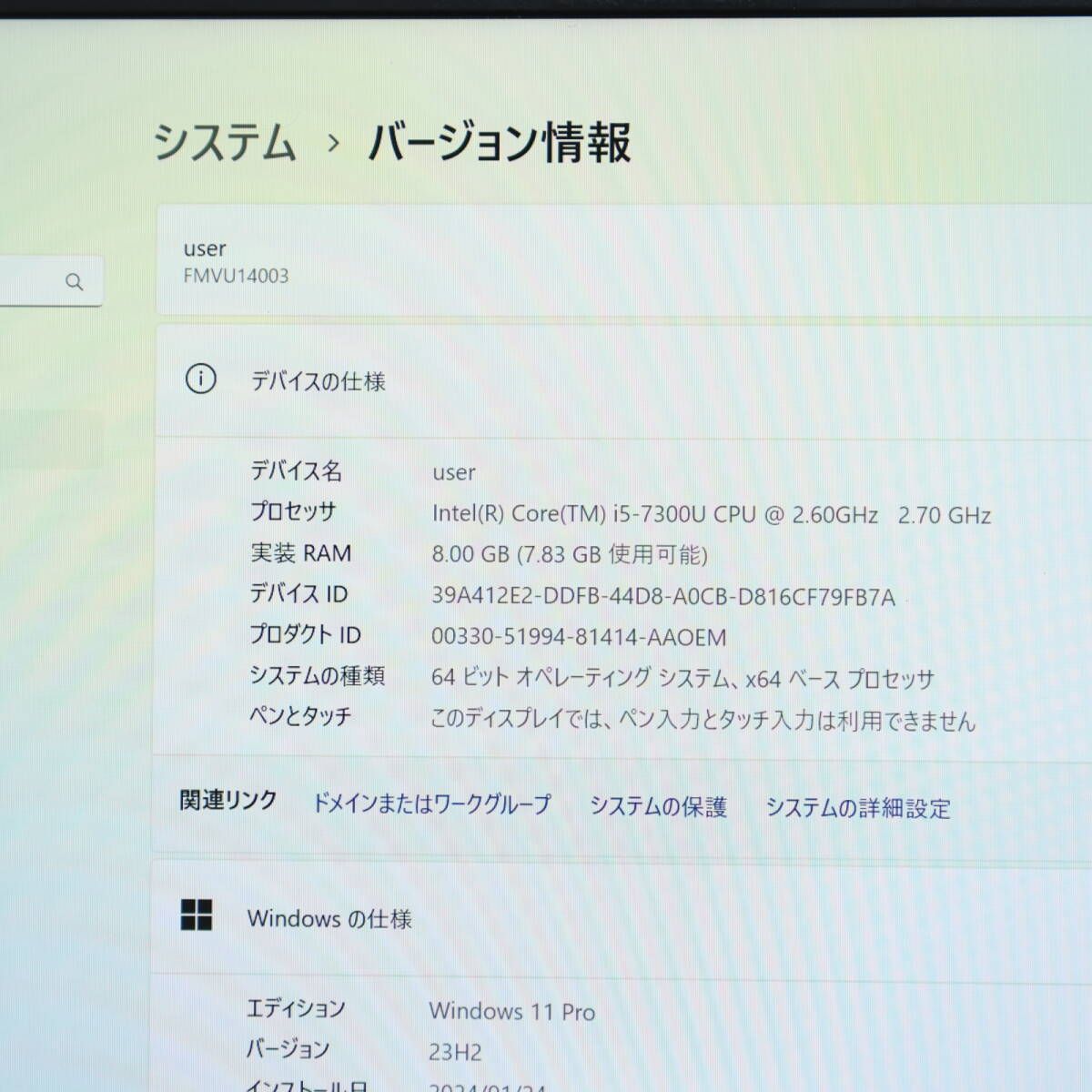The image size is (1092, 1092).
Task: Click the ペンとタッチ row description
Action: (x=702, y=721)
